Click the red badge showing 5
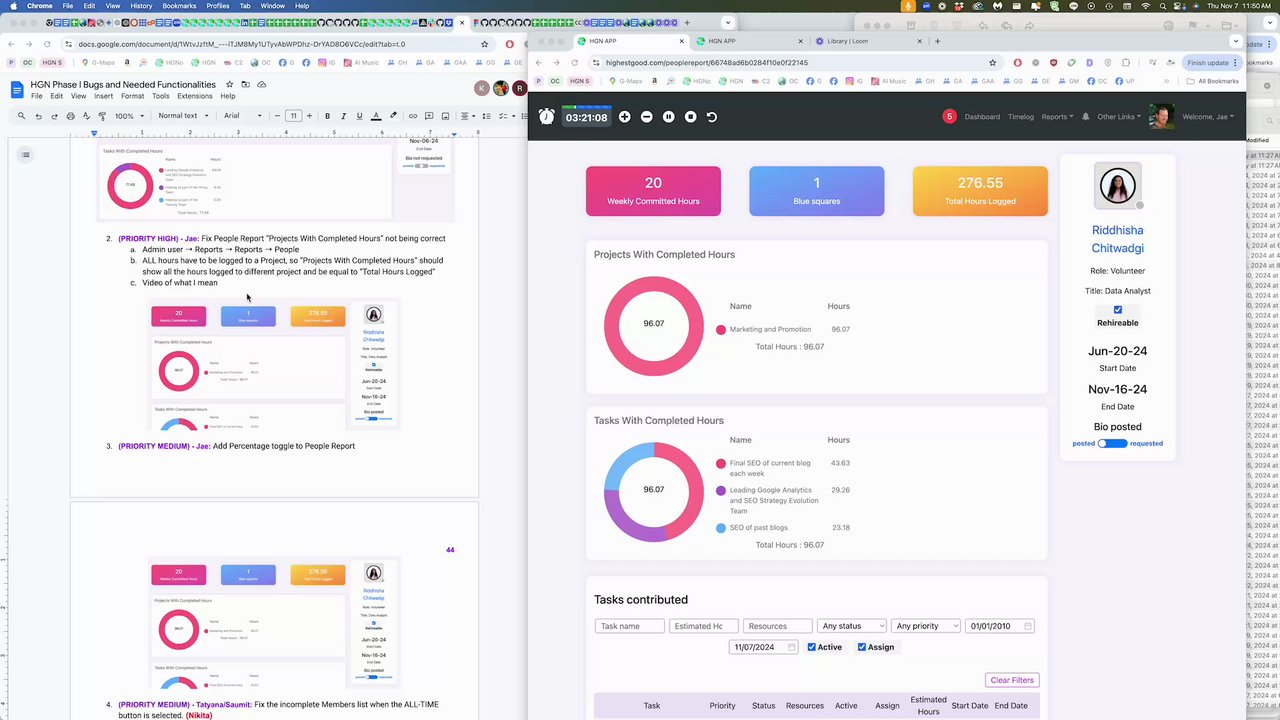The image size is (1280, 720). click(x=949, y=116)
